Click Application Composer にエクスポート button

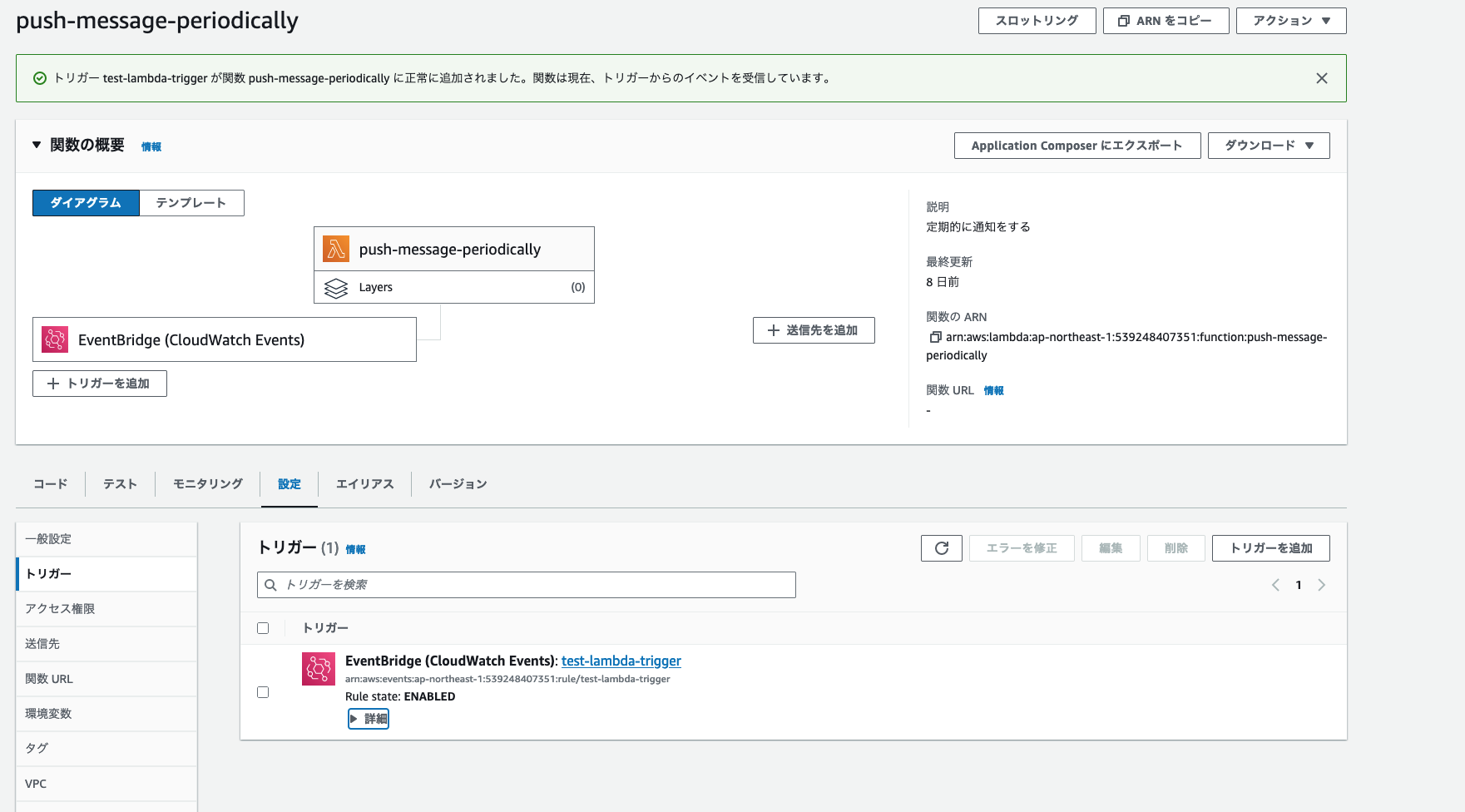[x=1077, y=146]
